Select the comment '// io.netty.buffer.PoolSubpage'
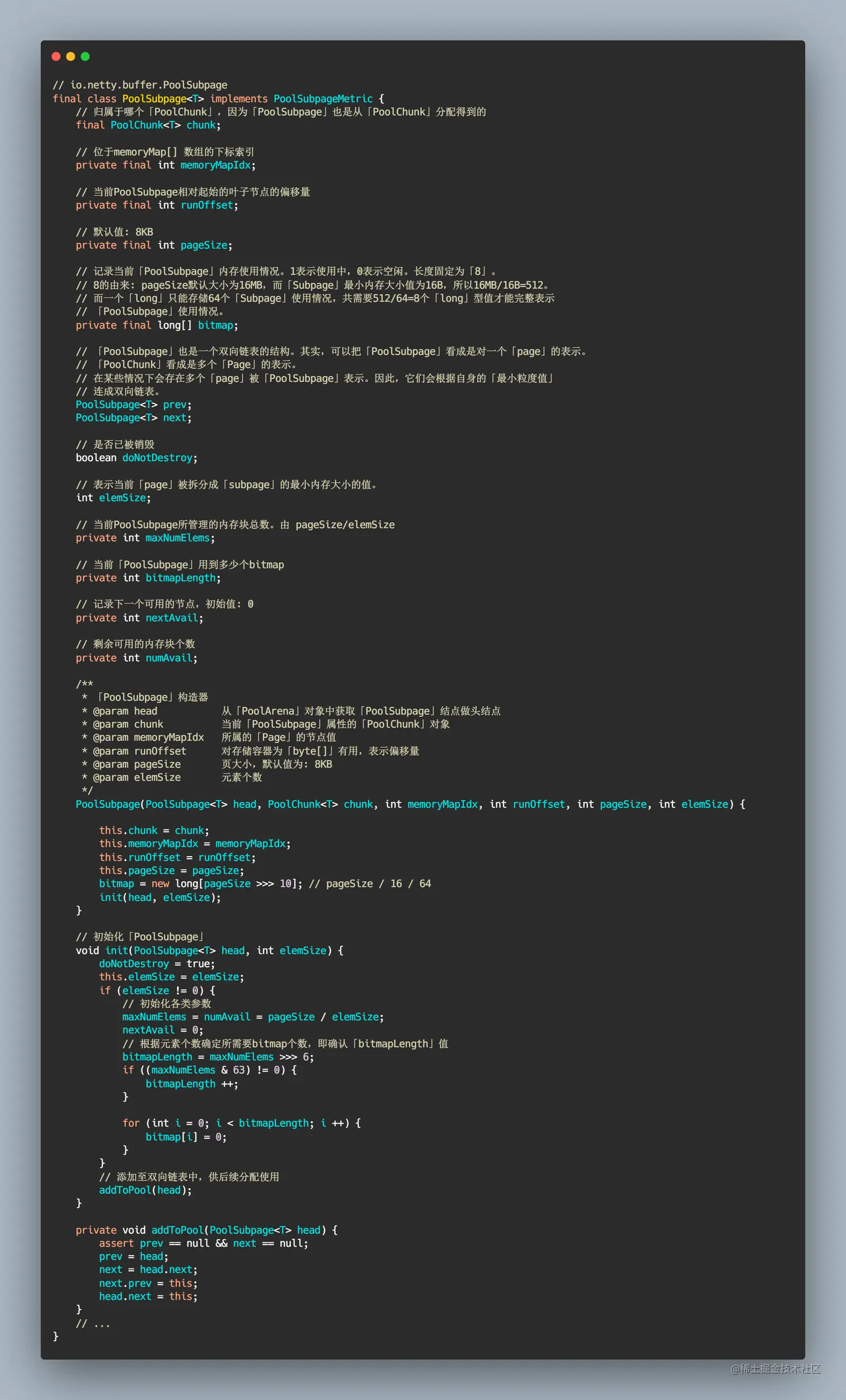The height and width of the screenshot is (1400, 846). point(140,84)
